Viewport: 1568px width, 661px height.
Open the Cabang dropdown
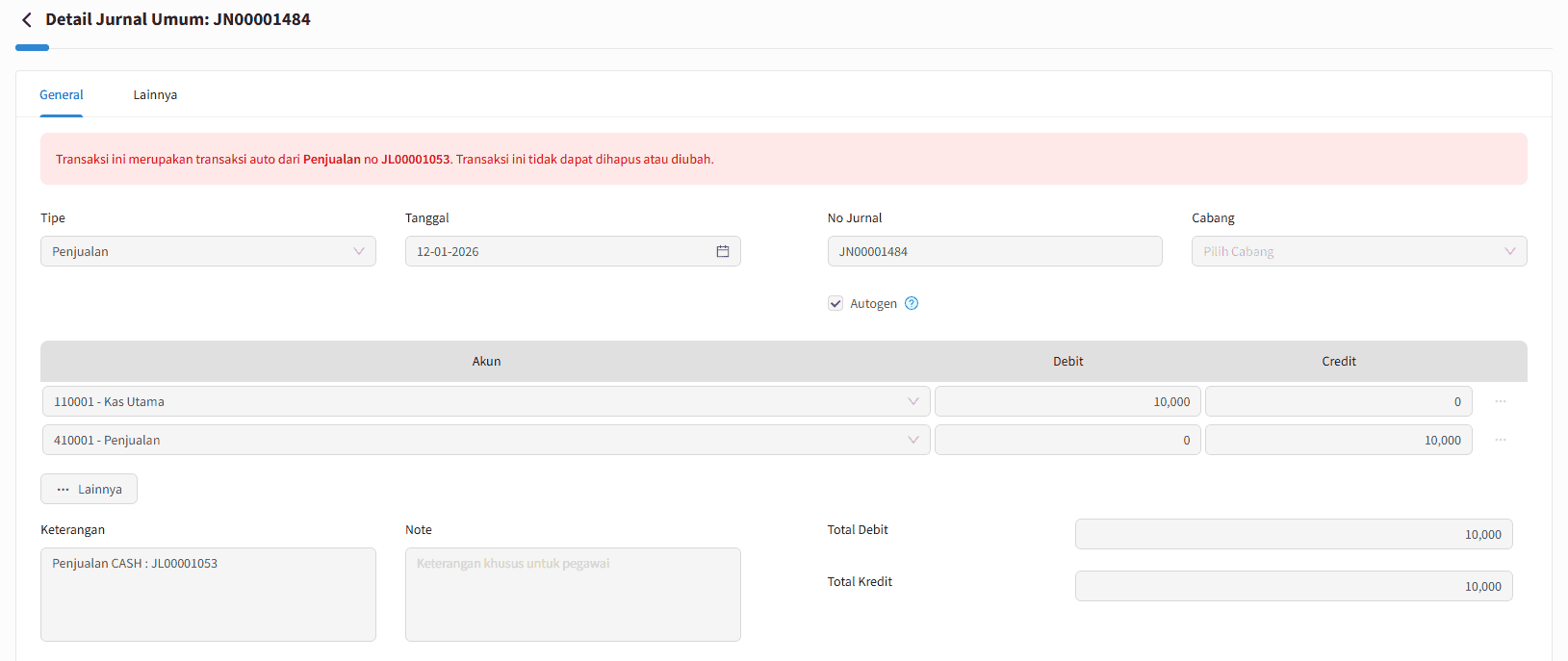click(x=1358, y=251)
